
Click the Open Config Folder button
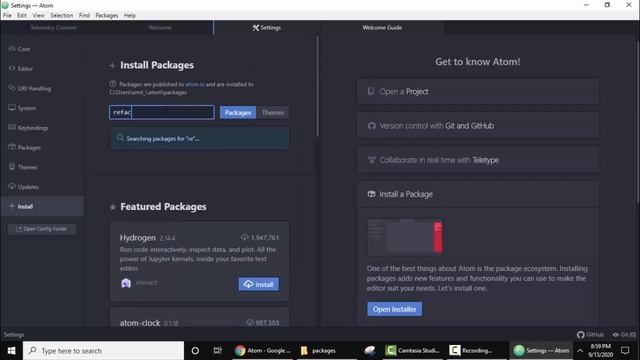42,229
